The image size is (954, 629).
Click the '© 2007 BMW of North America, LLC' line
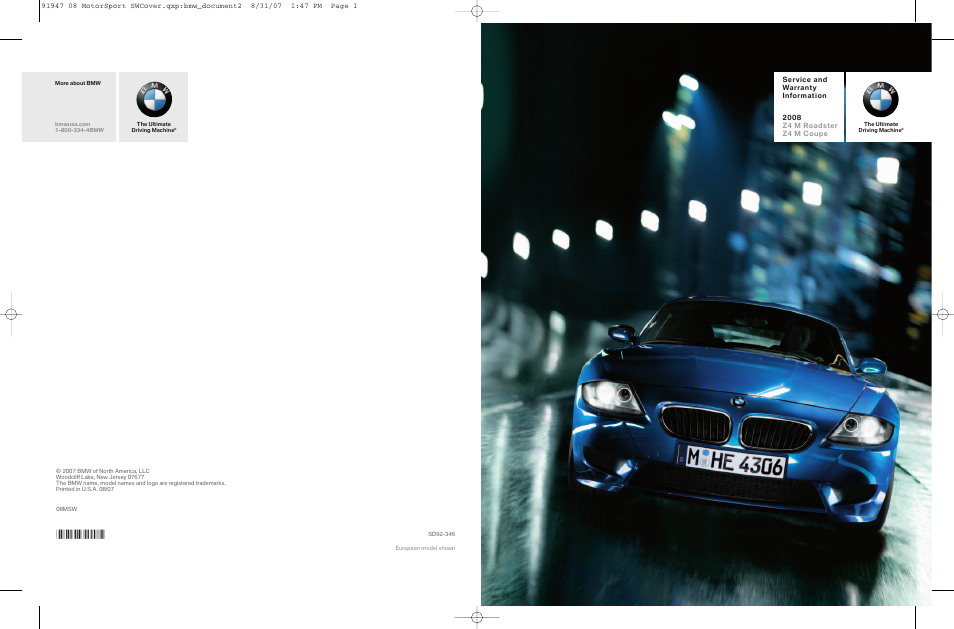tap(102, 471)
